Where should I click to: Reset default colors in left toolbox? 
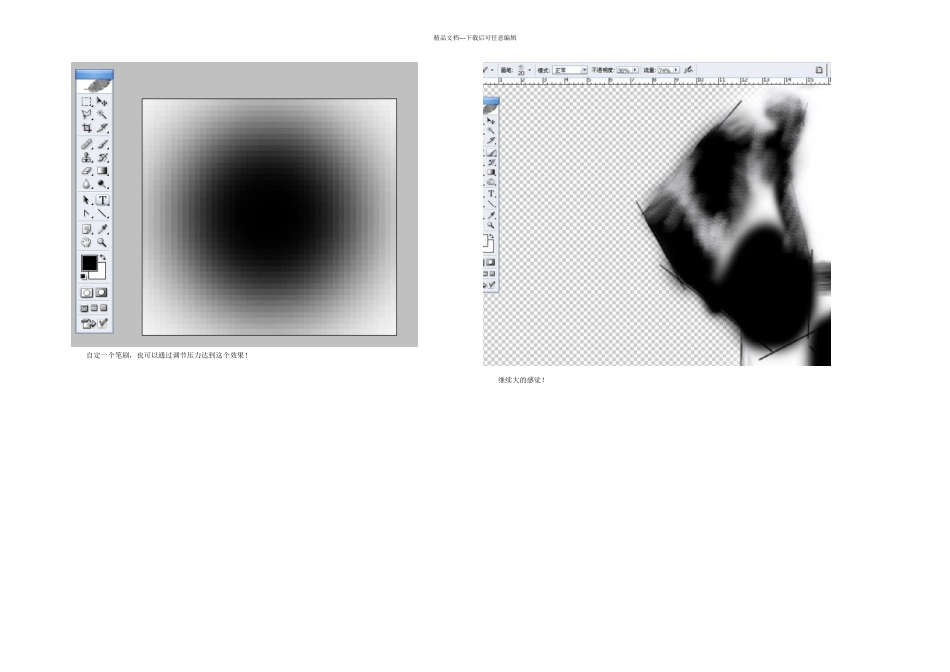(x=84, y=276)
